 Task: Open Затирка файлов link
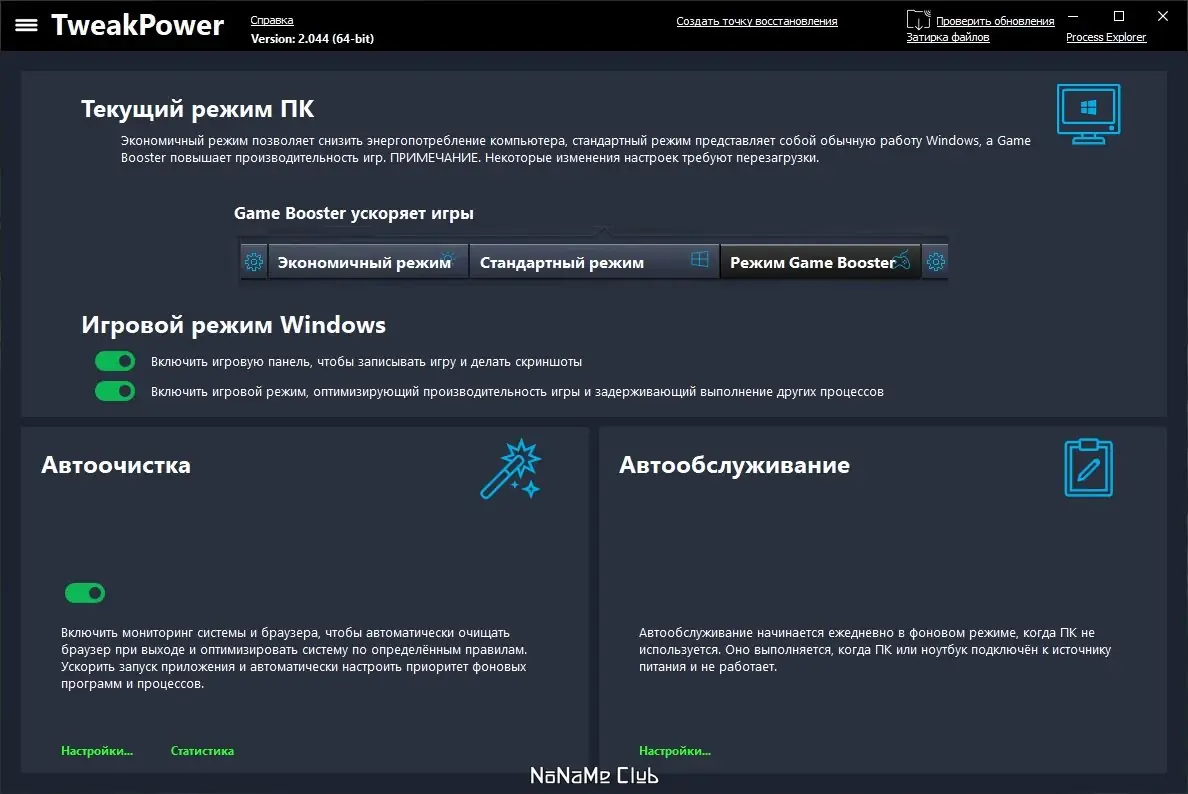[948, 37]
